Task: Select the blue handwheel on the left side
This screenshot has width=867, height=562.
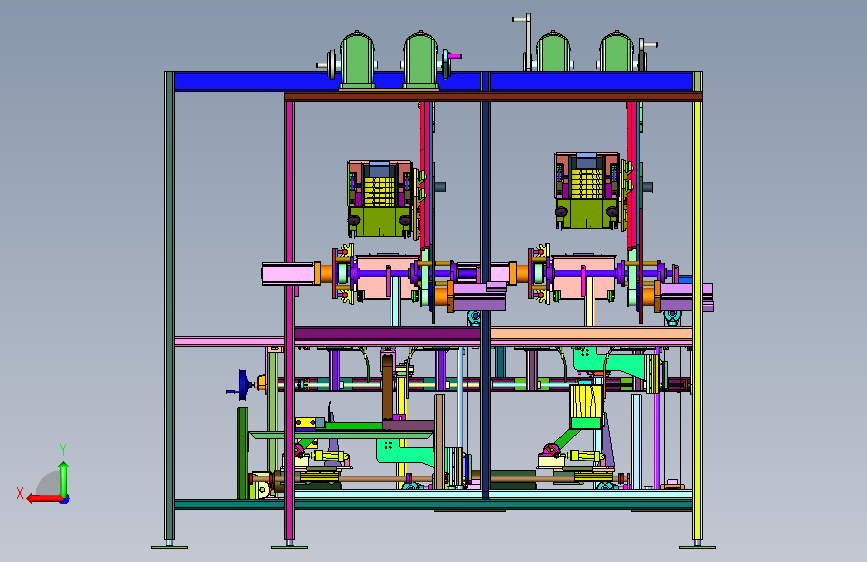Action: (242, 385)
